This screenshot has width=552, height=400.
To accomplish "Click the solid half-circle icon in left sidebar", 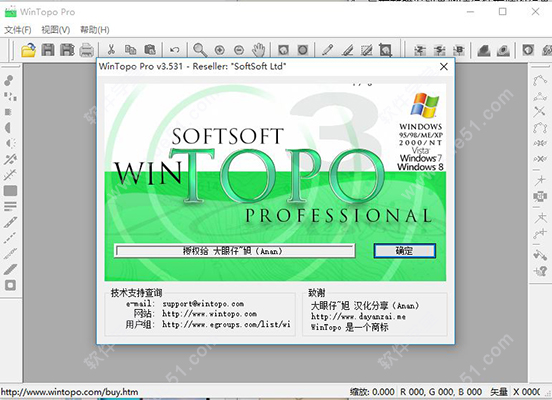I will [8, 127].
